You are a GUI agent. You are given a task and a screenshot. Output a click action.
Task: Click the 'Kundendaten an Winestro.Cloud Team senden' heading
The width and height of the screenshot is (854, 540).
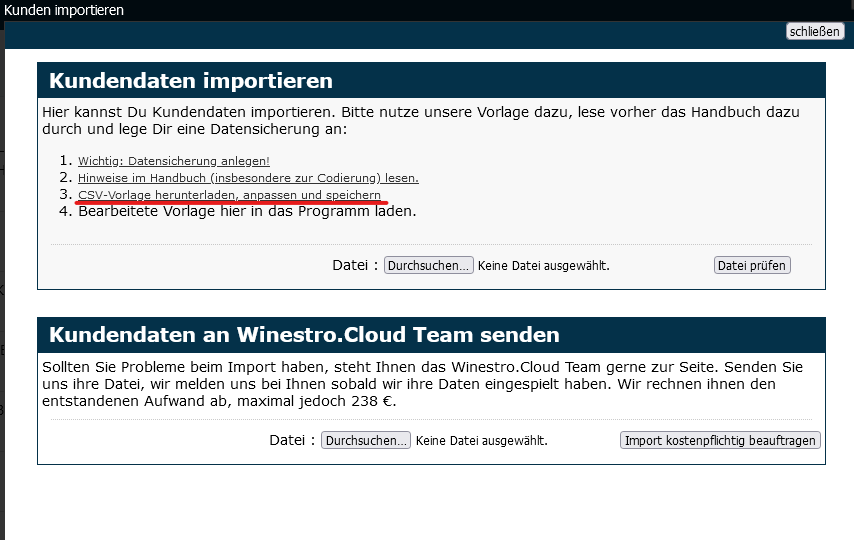304,334
